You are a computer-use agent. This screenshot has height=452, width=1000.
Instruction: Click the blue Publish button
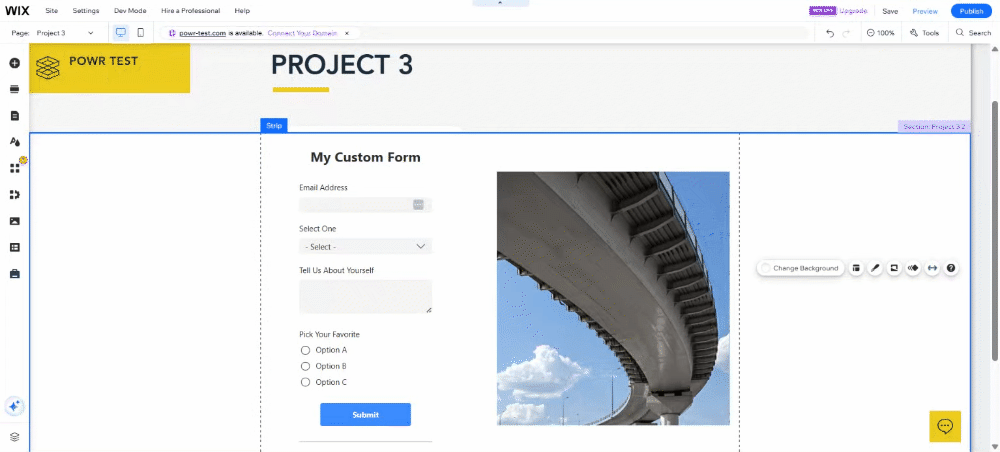[x=971, y=11]
